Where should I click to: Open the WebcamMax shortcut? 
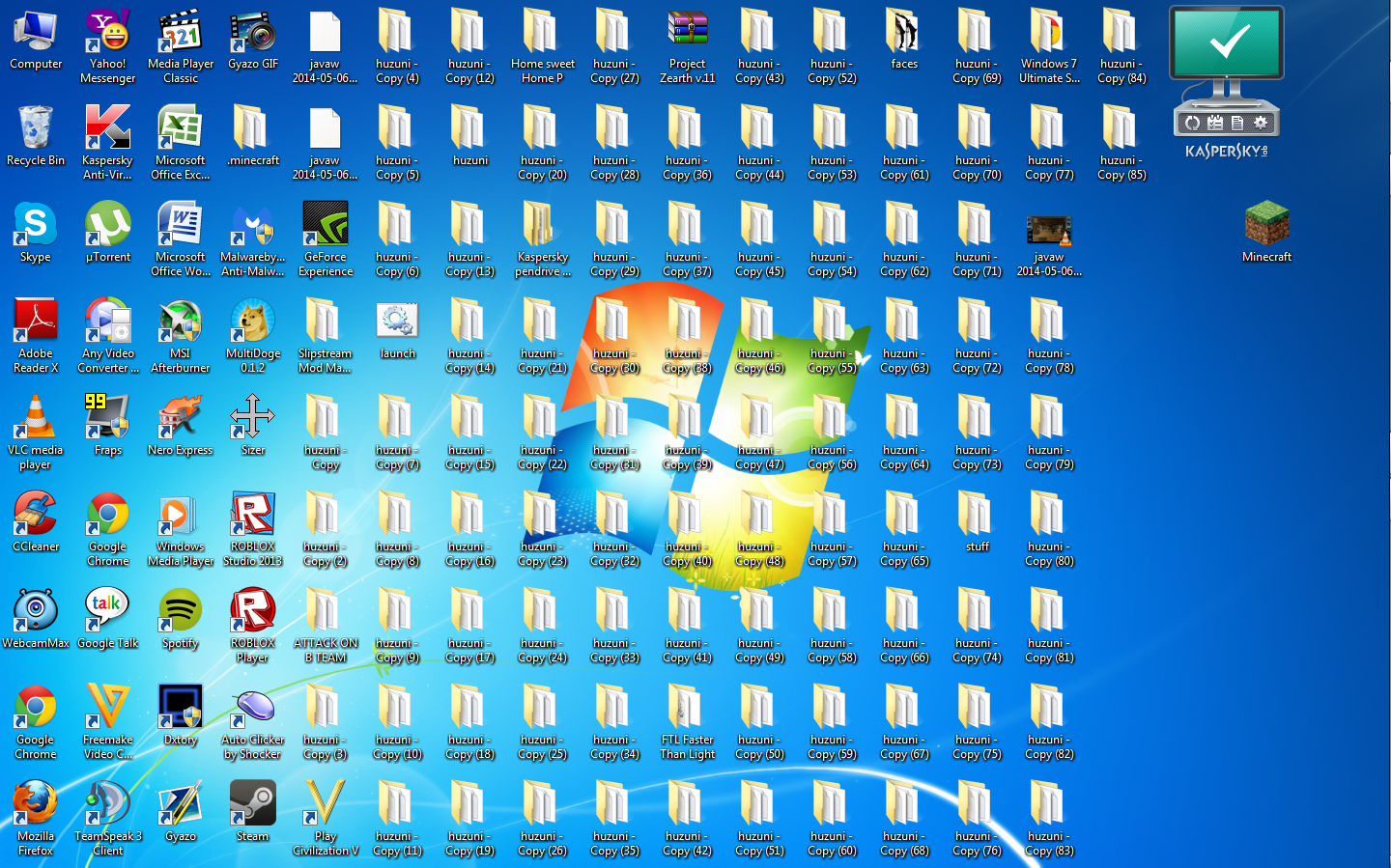tap(36, 620)
